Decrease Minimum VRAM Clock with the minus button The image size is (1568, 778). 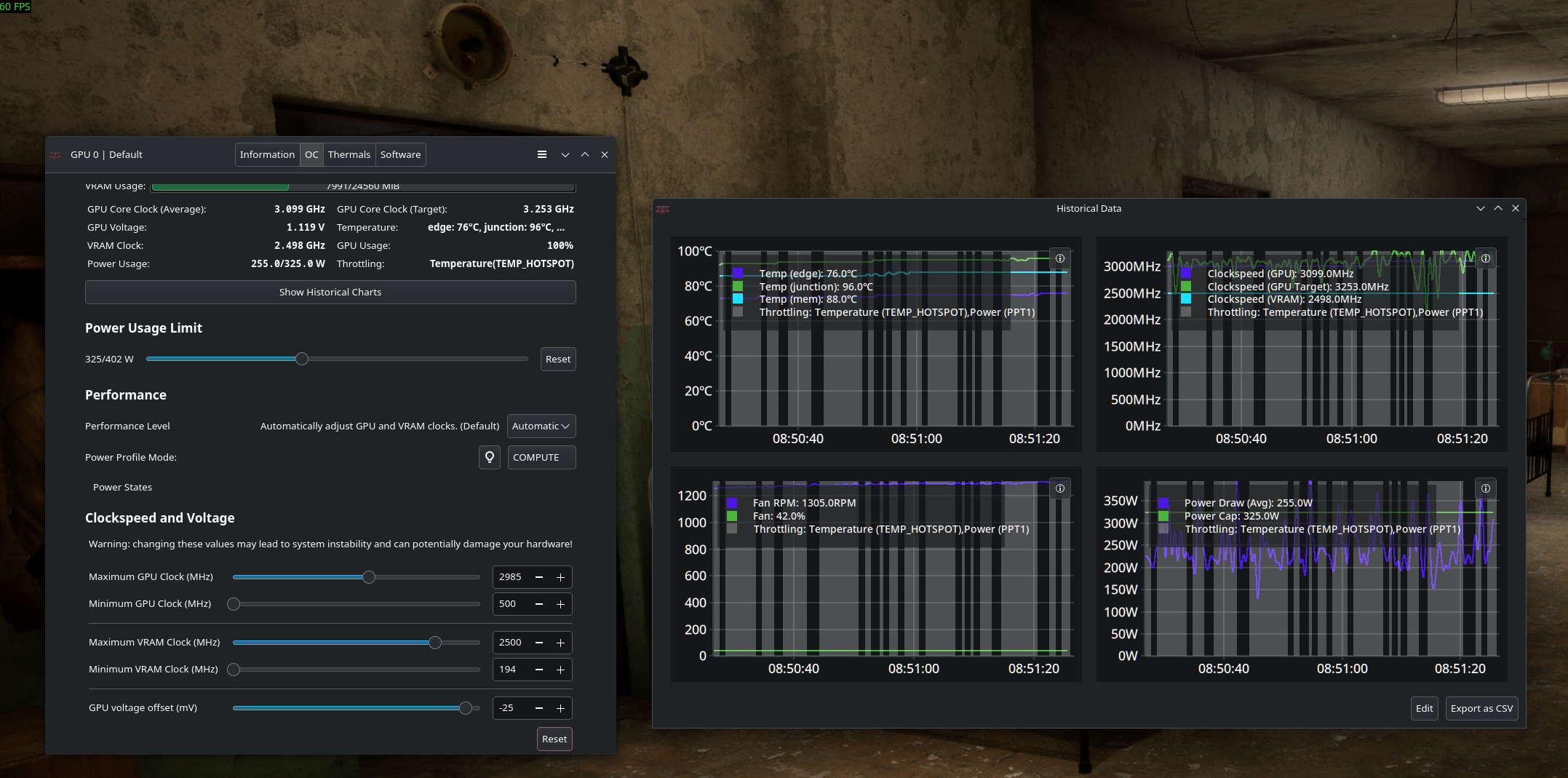539,670
